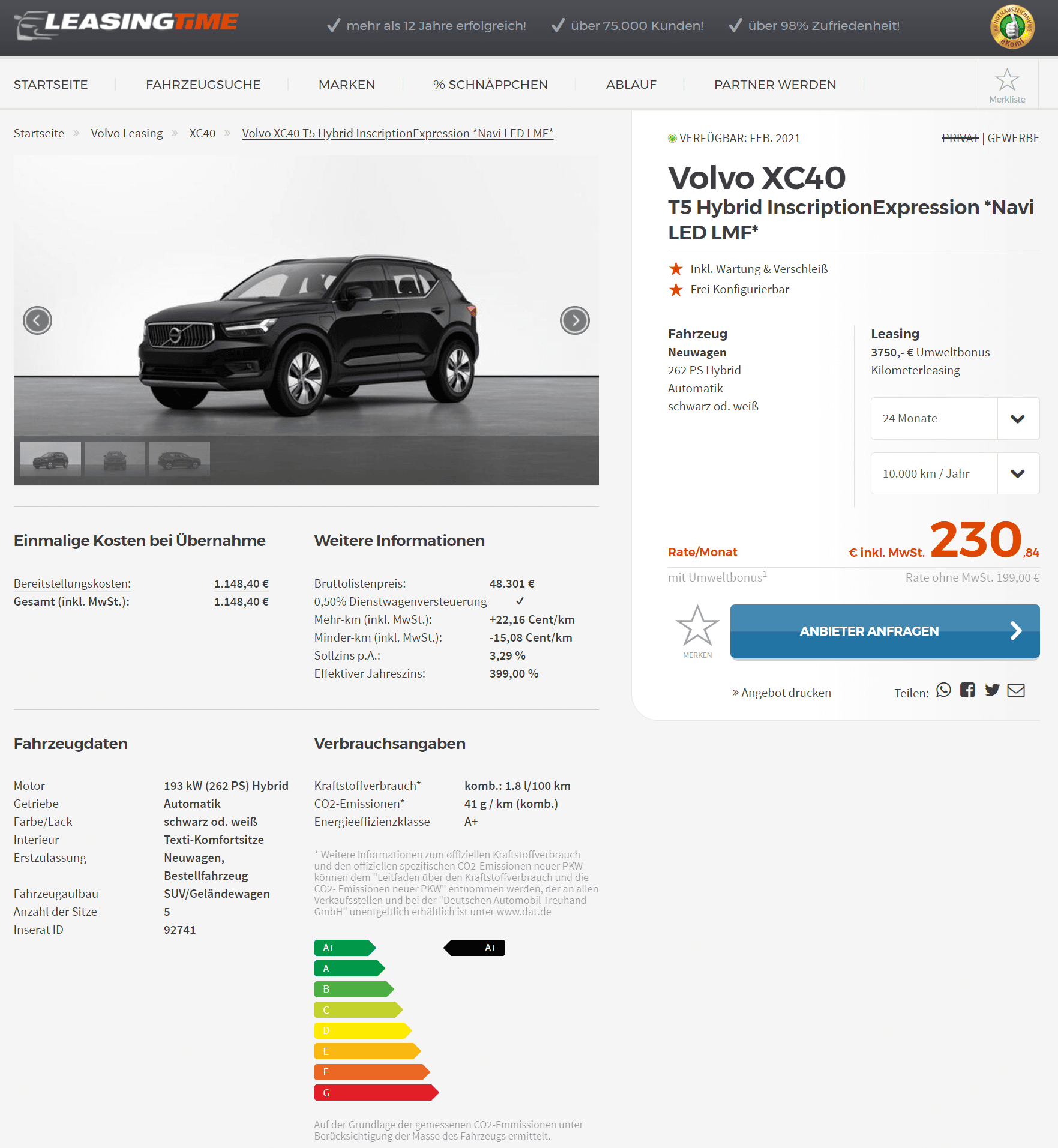Click Dienstwagenversteuerung checkmark
The width and height of the screenshot is (1058, 1148).
tap(520, 601)
